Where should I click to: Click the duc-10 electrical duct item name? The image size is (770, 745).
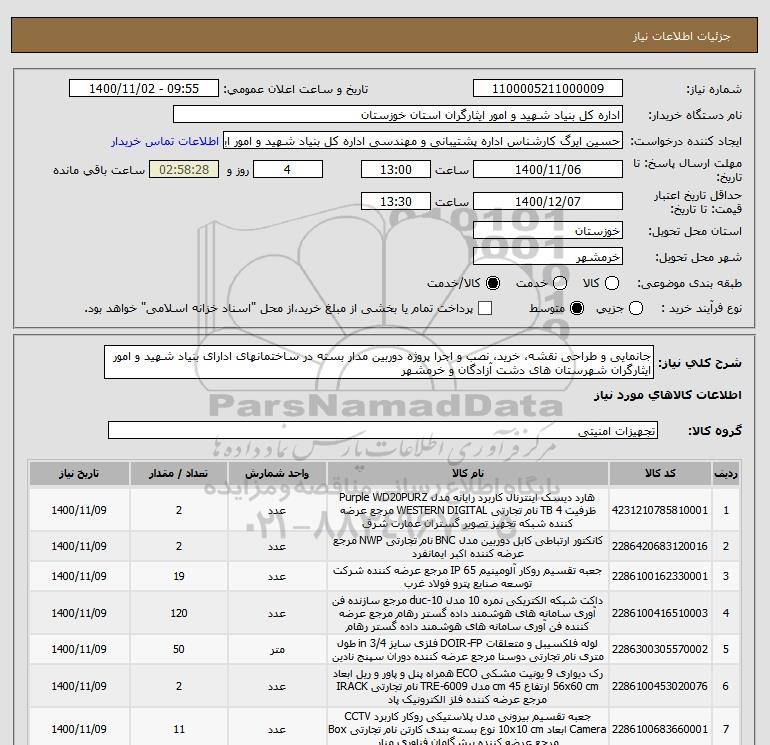click(468, 613)
